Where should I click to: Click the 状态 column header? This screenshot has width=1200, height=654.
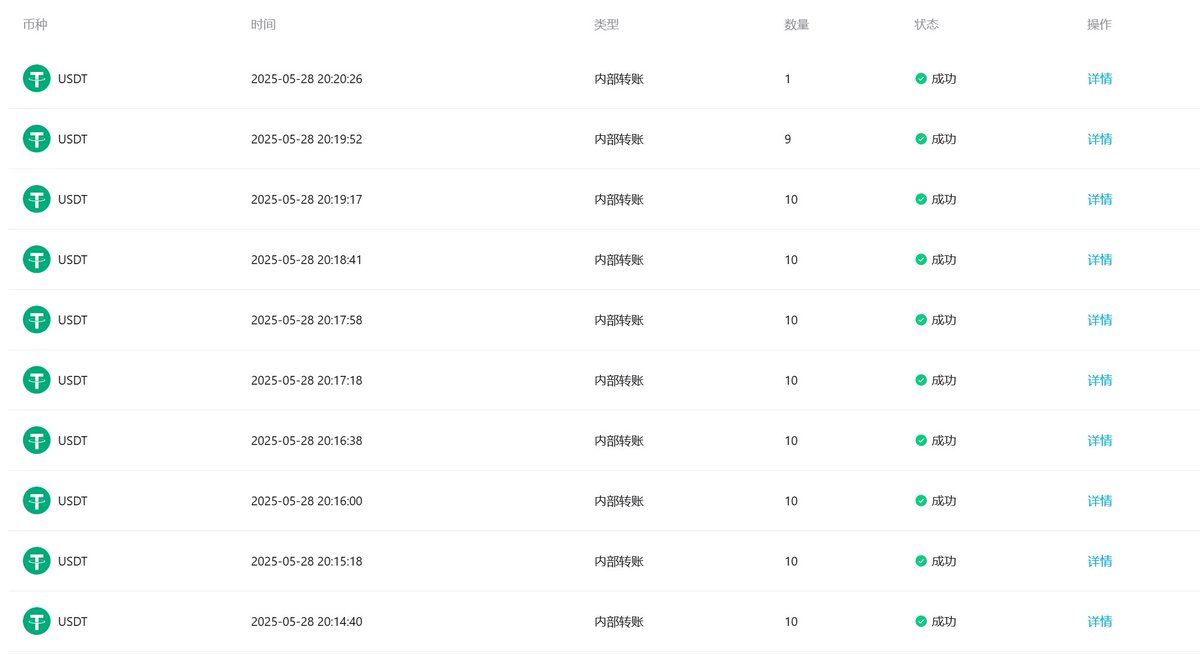[927, 24]
